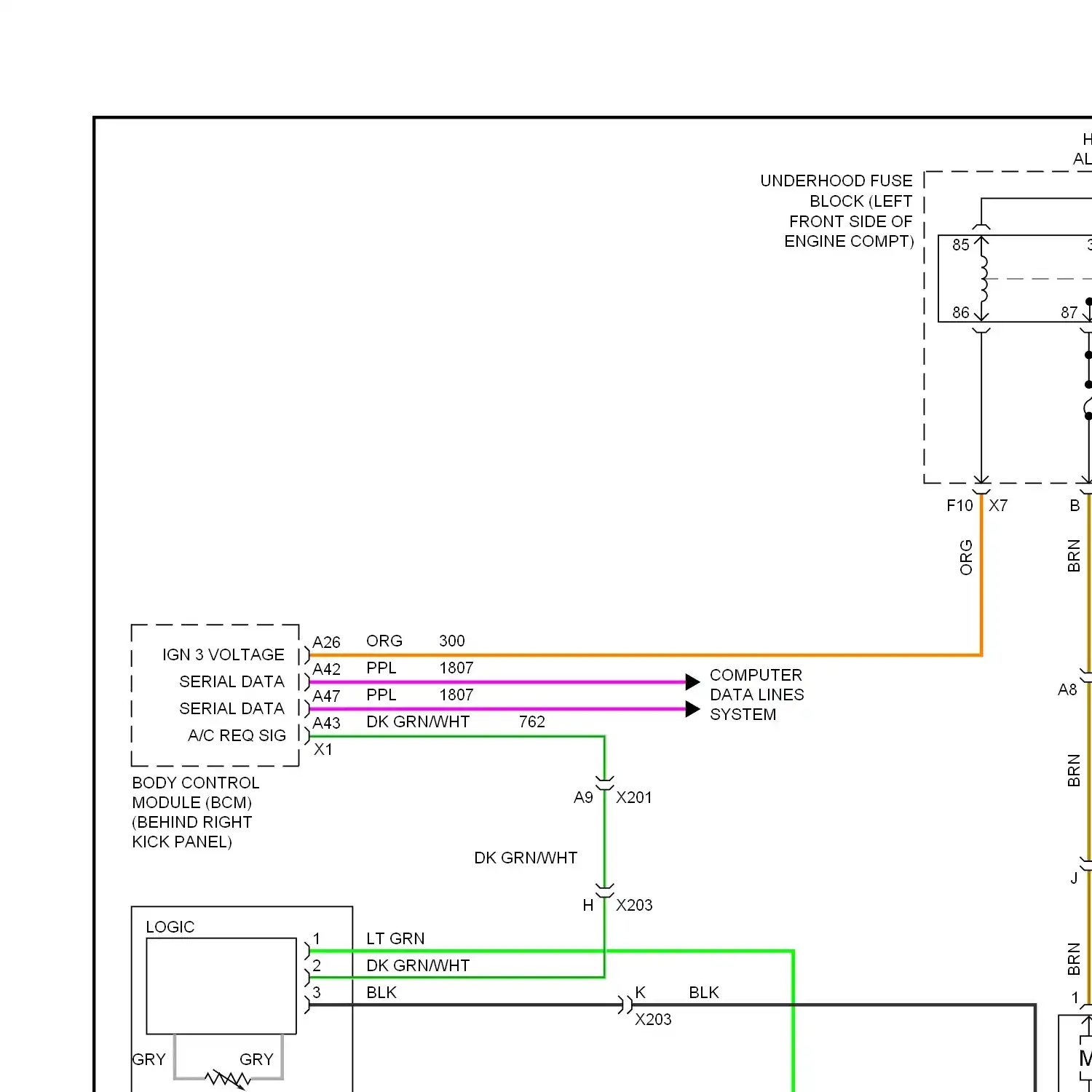The image size is (1092, 1092).
Task: Click the BODY CONTROL MODULE (BCM) label
Action: 195,812
